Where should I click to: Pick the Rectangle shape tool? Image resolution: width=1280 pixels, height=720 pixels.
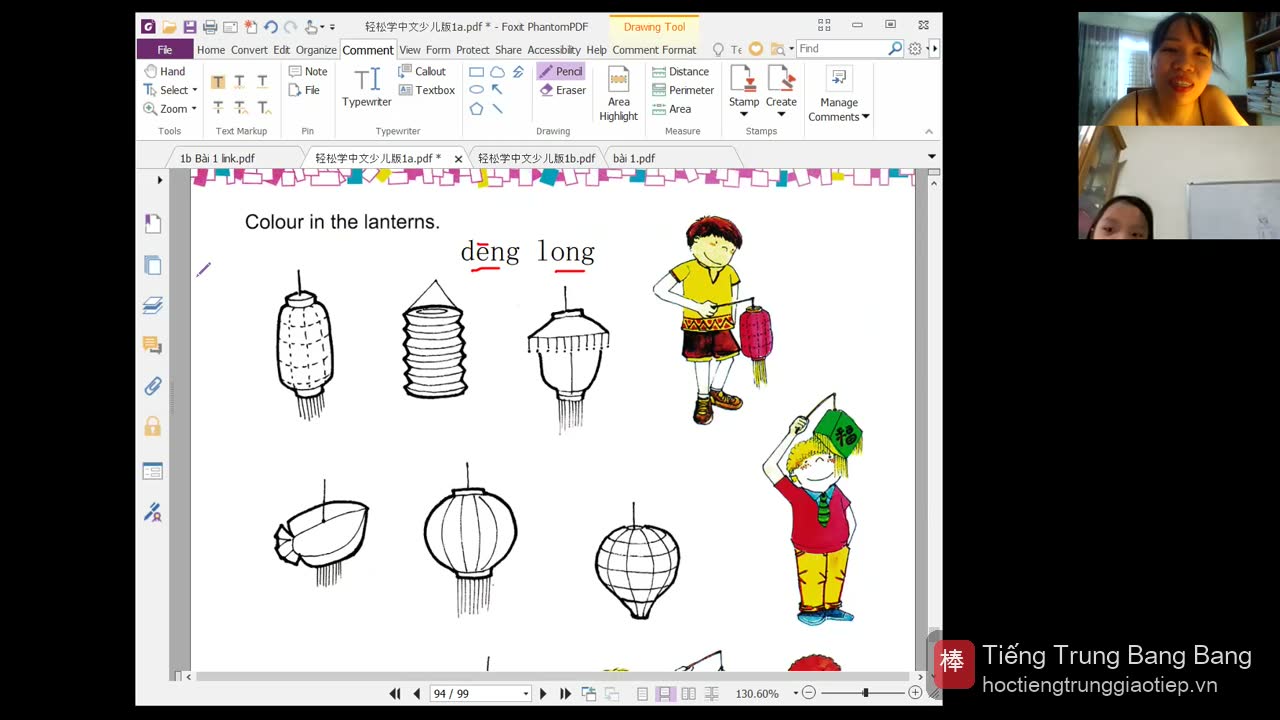click(x=476, y=72)
